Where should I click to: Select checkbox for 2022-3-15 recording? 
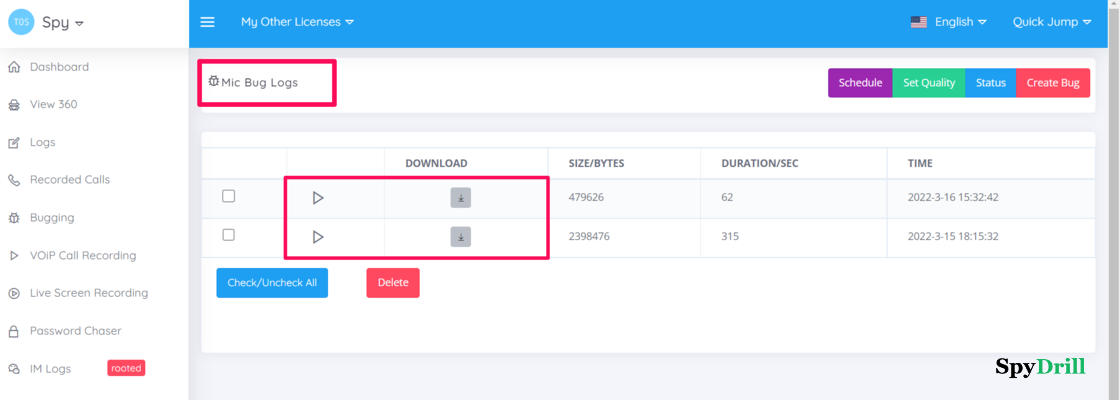pyautogui.click(x=228, y=235)
